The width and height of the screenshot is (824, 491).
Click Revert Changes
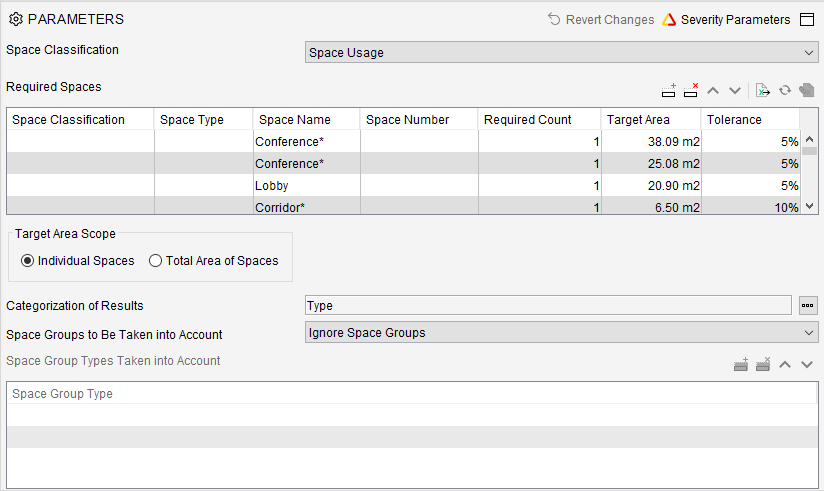[x=601, y=19]
